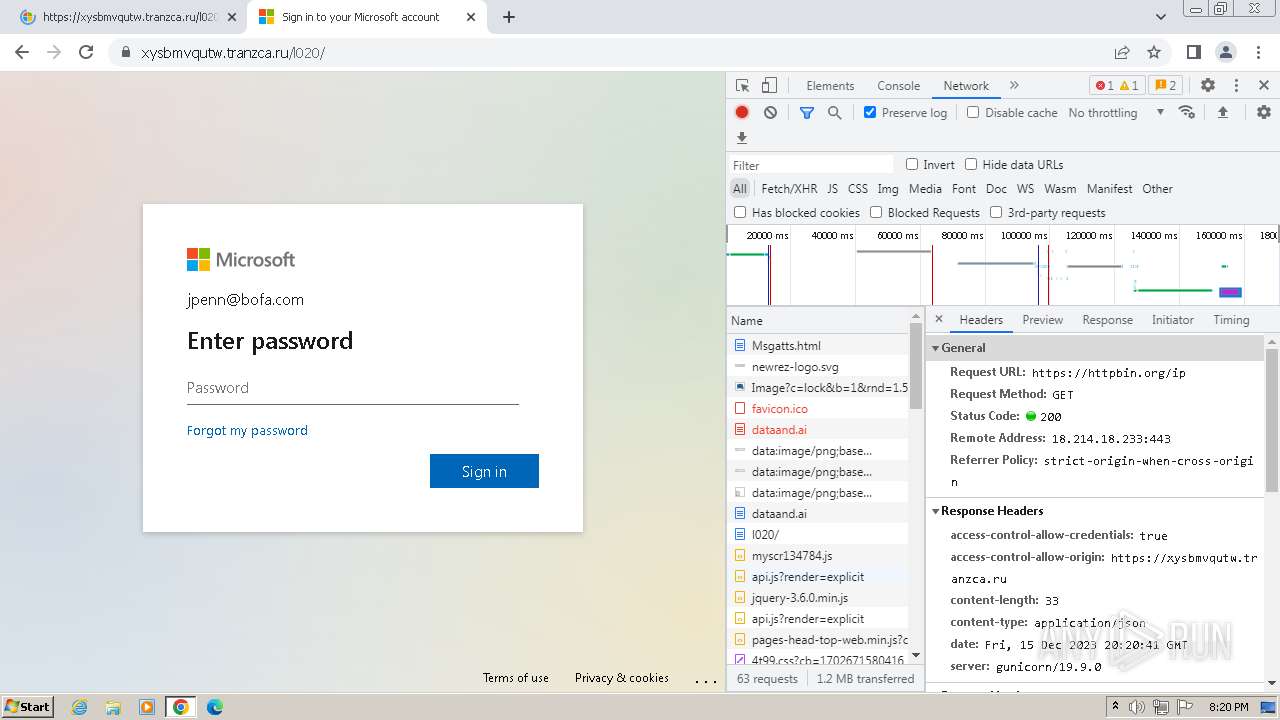The width and height of the screenshot is (1280, 720).
Task: Open the DevTools settings gear
Action: coord(1208,86)
